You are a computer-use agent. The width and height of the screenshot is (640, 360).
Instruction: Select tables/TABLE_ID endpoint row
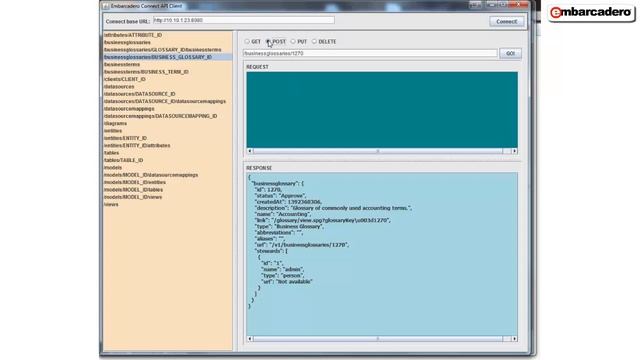tap(168, 160)
